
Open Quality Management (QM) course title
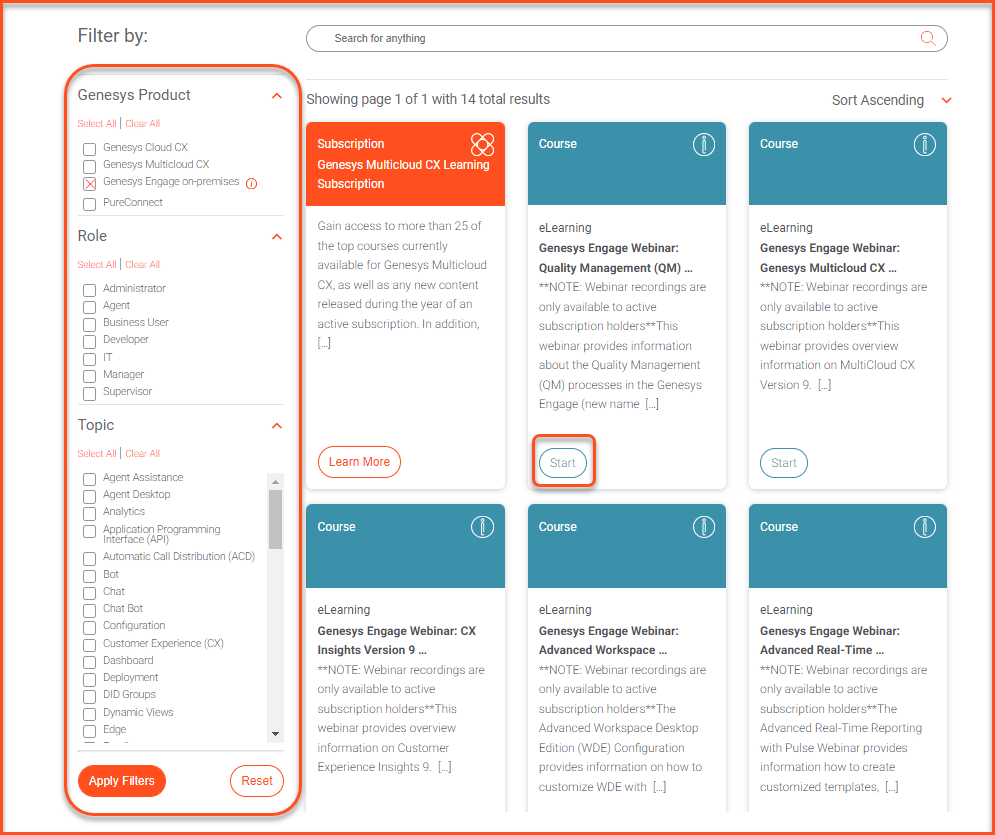coord(616,258)
